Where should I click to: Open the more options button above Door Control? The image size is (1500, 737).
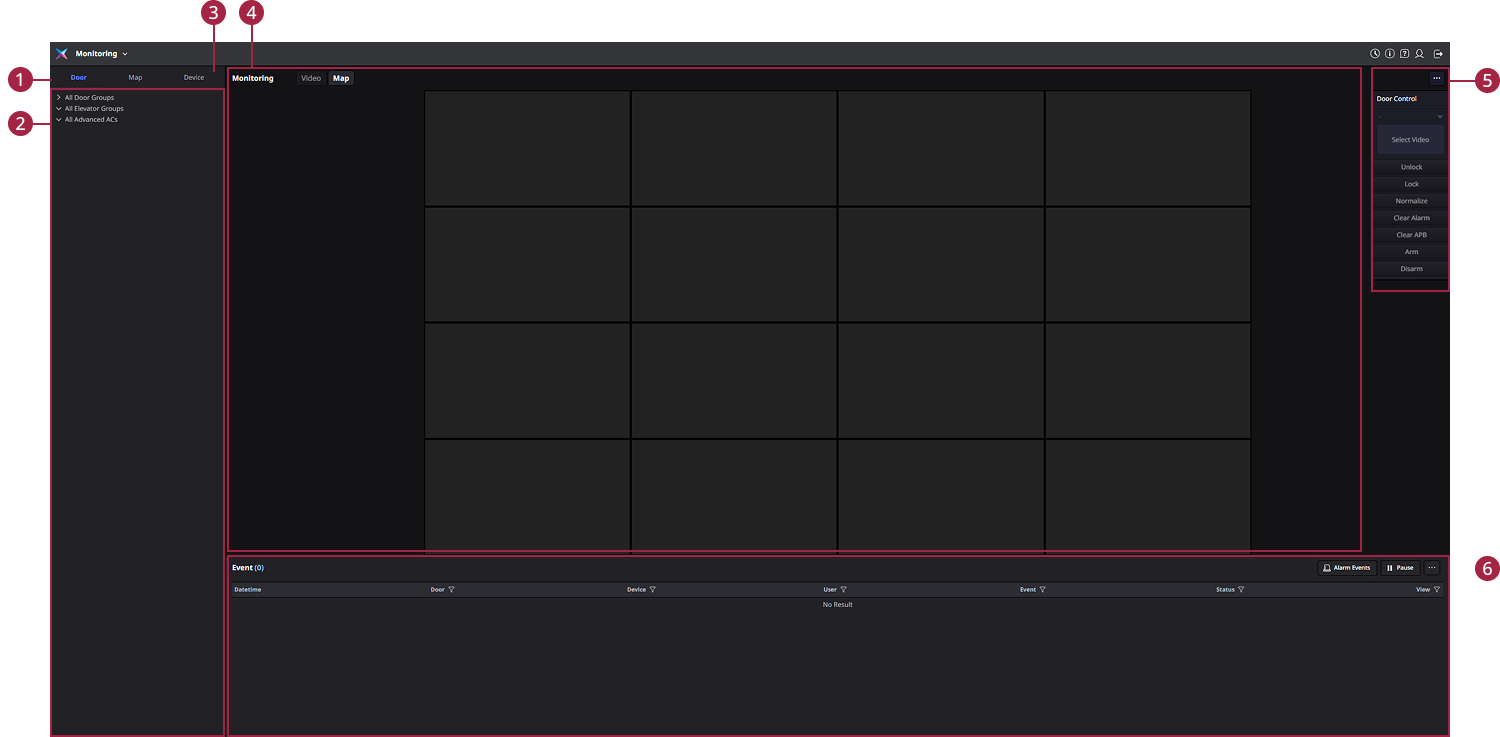[1436, 78]
